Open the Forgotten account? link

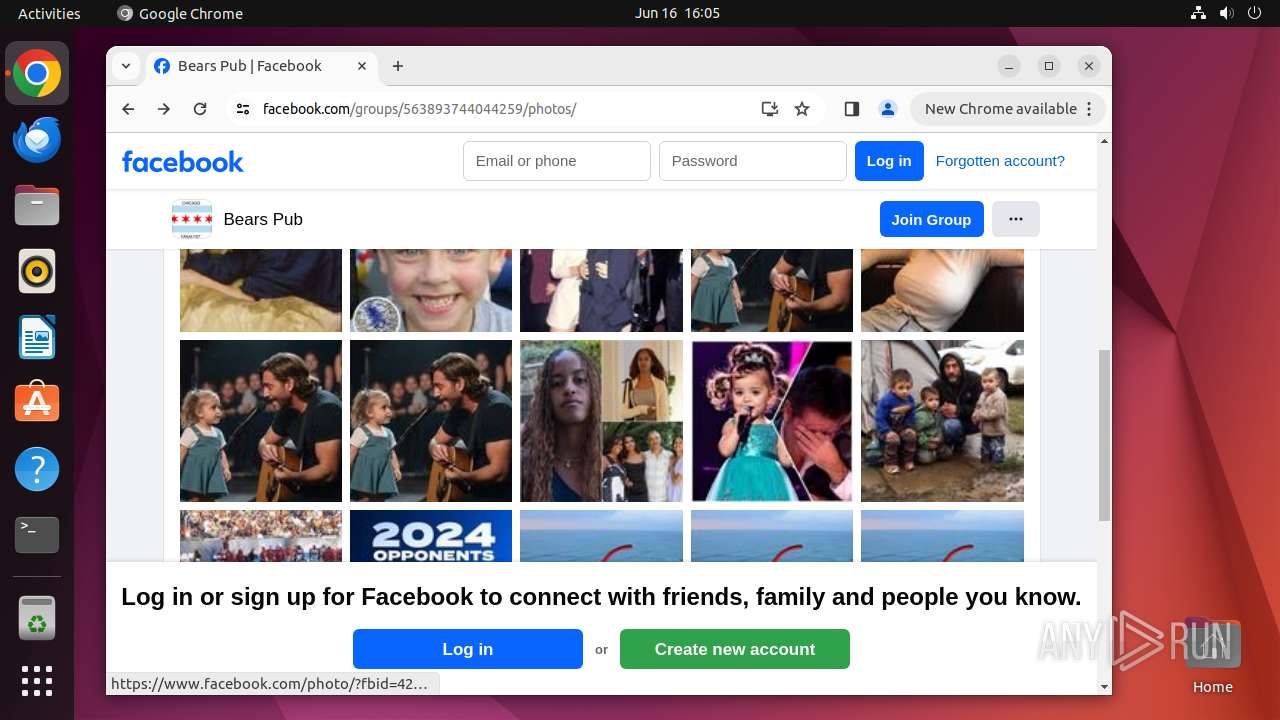1000,161
